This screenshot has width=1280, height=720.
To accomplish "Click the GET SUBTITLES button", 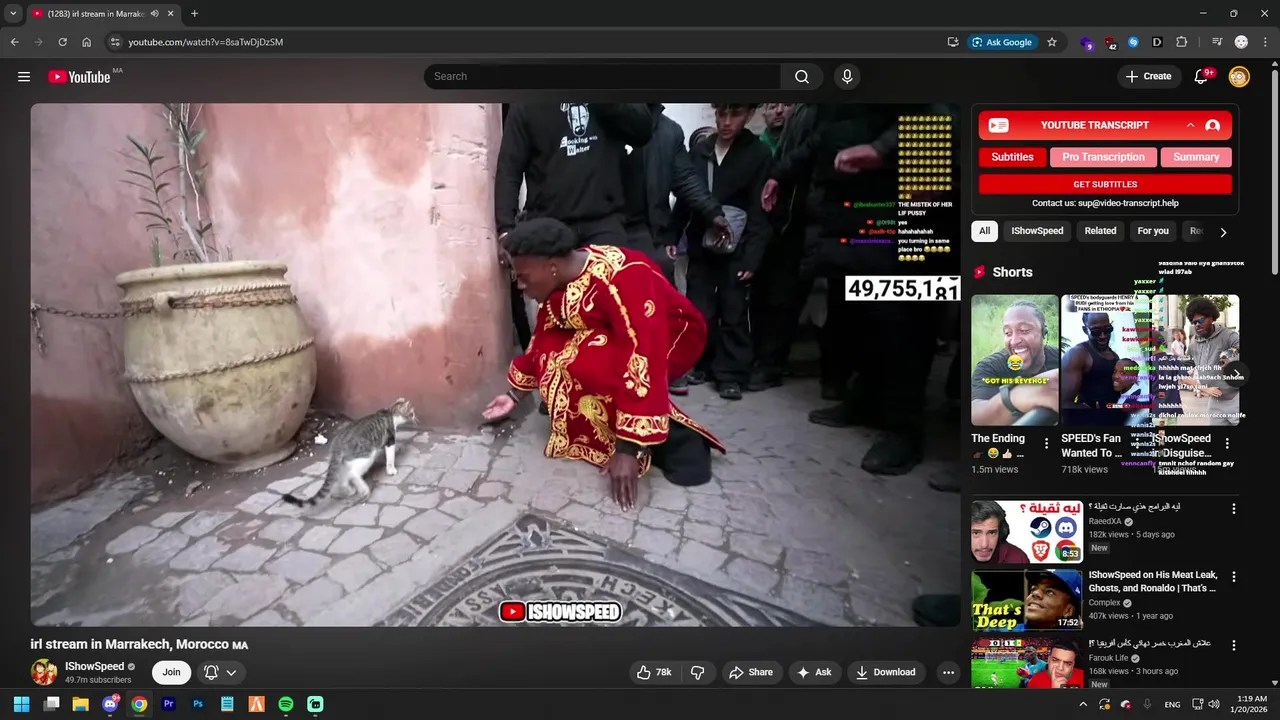I will coord(1105,184).
